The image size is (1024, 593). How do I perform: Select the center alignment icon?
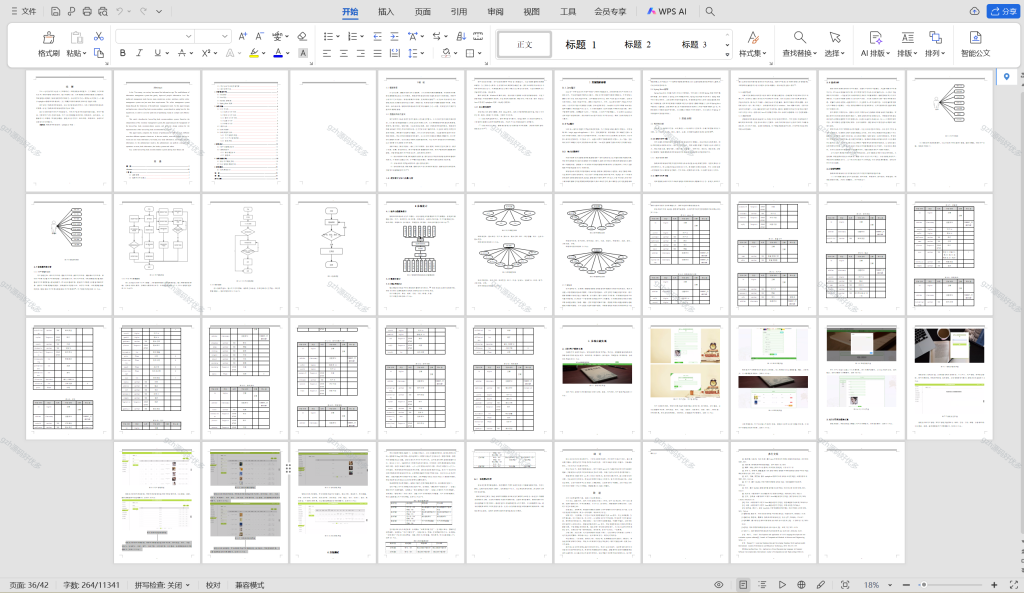coord(344,53)
